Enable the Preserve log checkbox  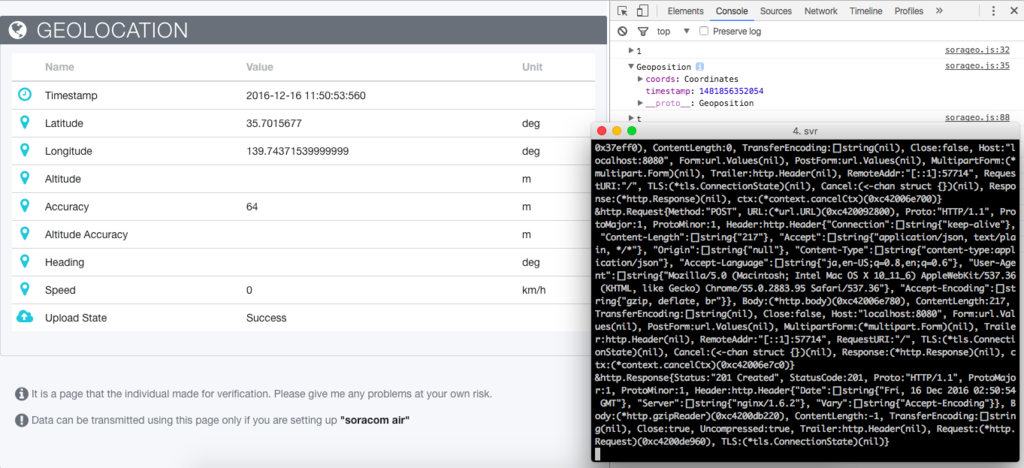703,31
